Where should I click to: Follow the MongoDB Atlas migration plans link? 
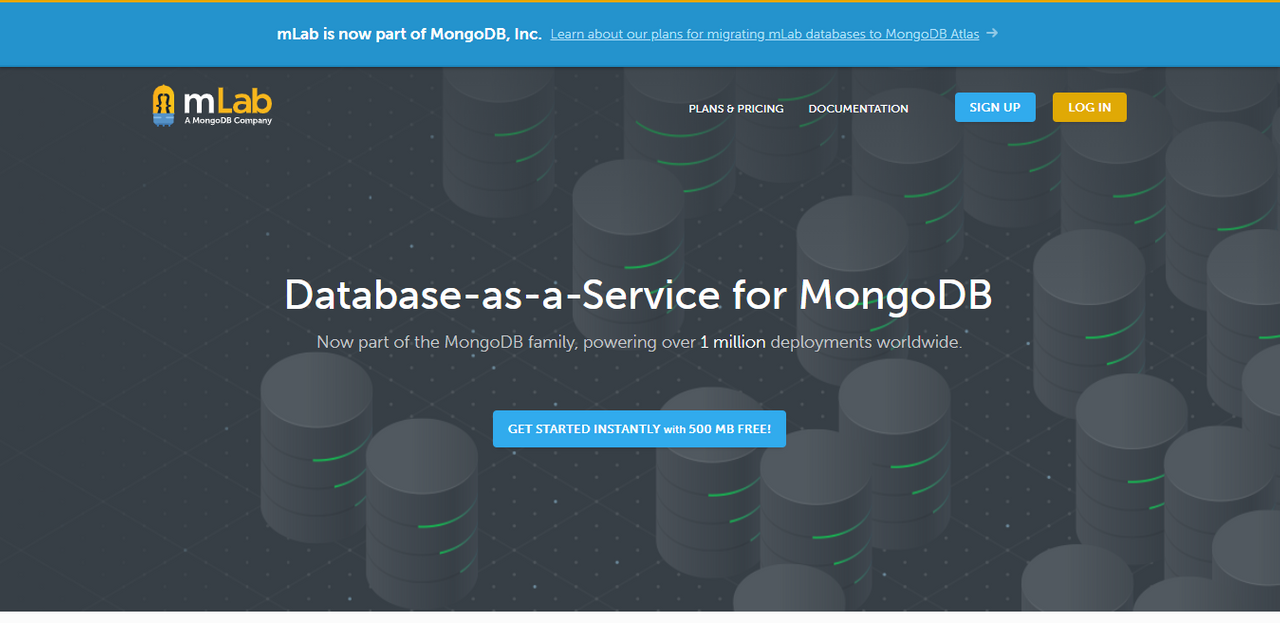[765, 34]
